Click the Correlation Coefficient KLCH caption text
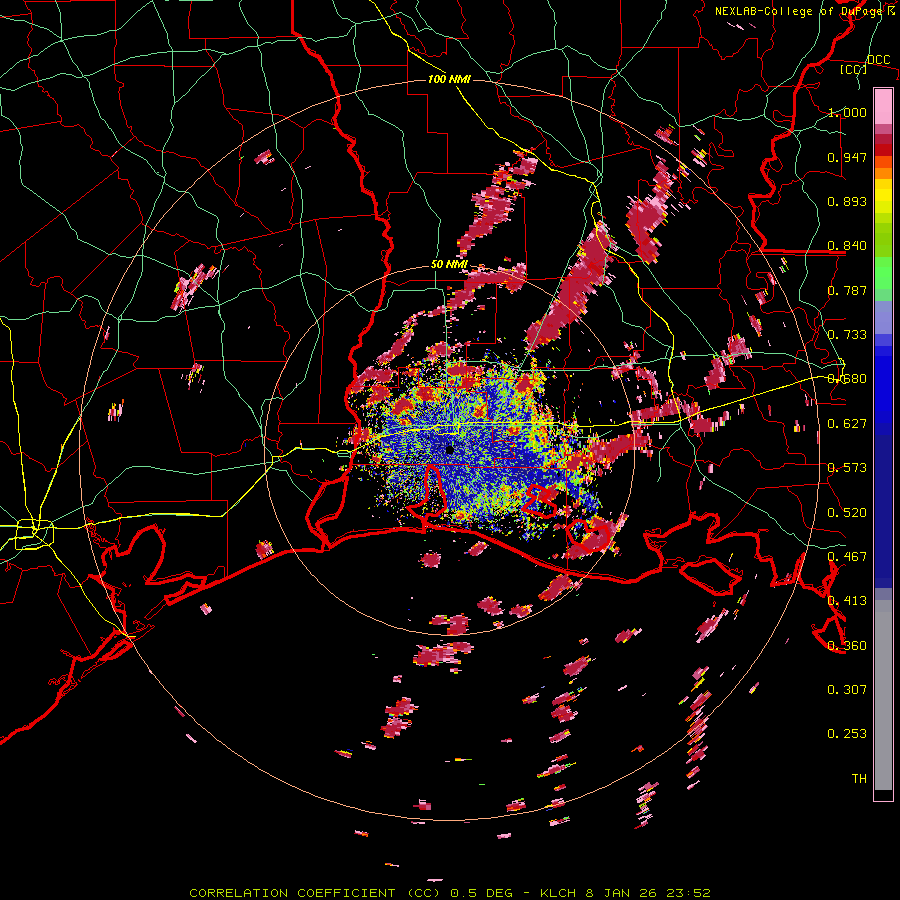 (450, 893)
